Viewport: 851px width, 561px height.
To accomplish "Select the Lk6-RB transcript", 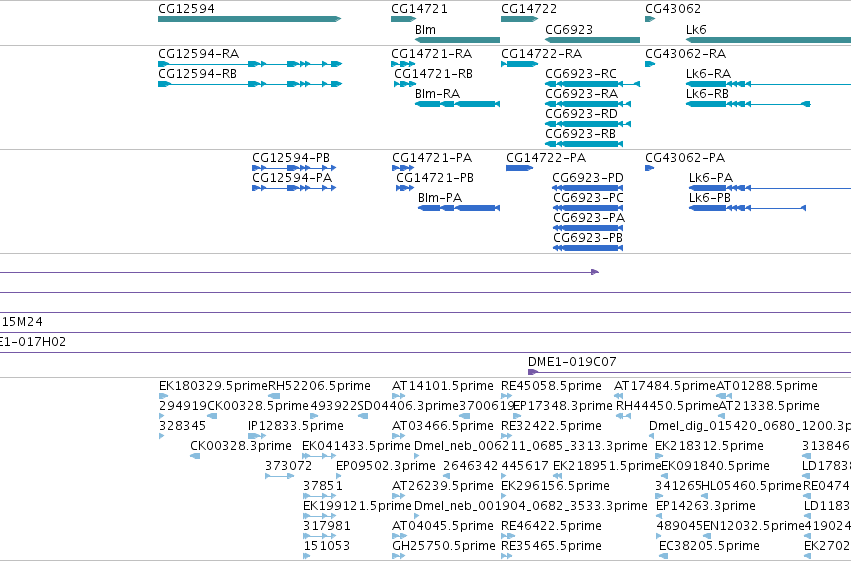I will (748, 104).
